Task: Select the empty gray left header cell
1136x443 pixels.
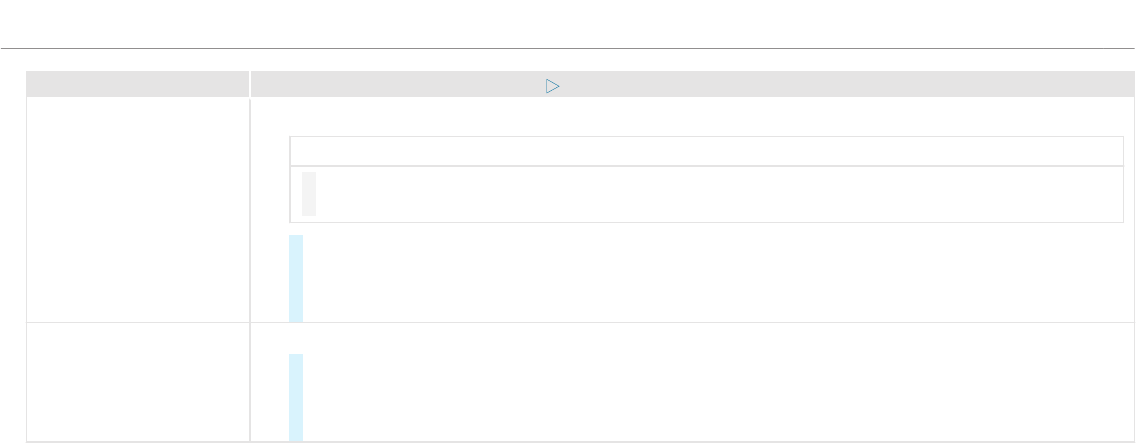Action: (138, 84)
